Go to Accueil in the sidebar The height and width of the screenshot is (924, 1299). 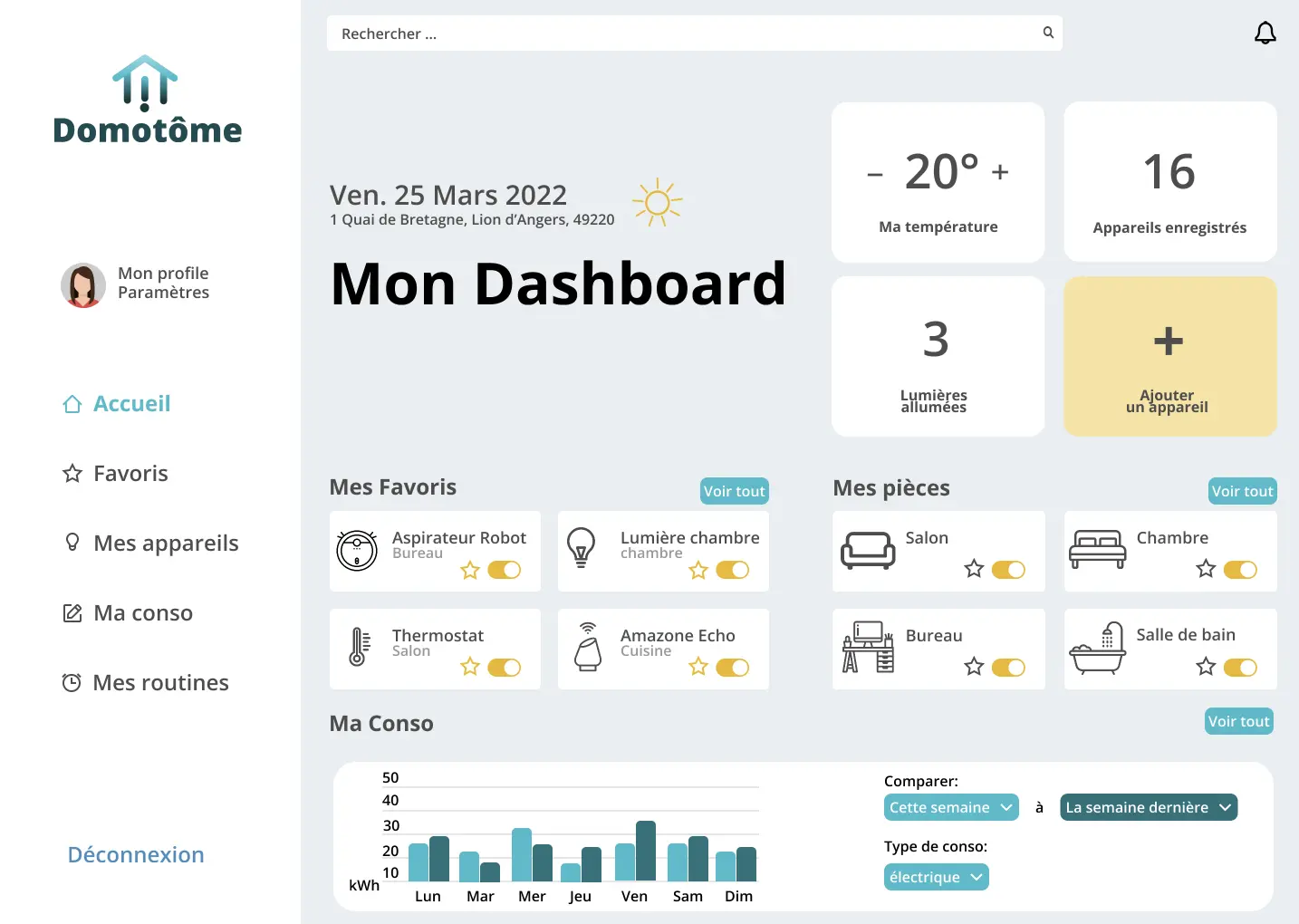coord(117,404)
